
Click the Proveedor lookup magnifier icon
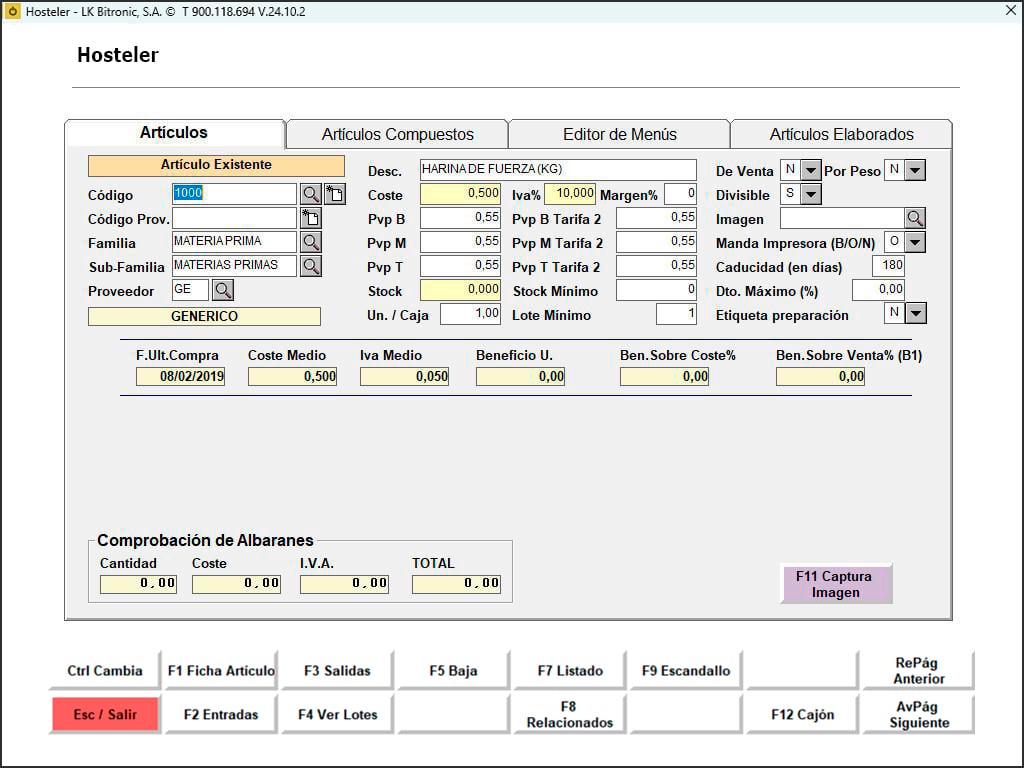coord(222,290)
